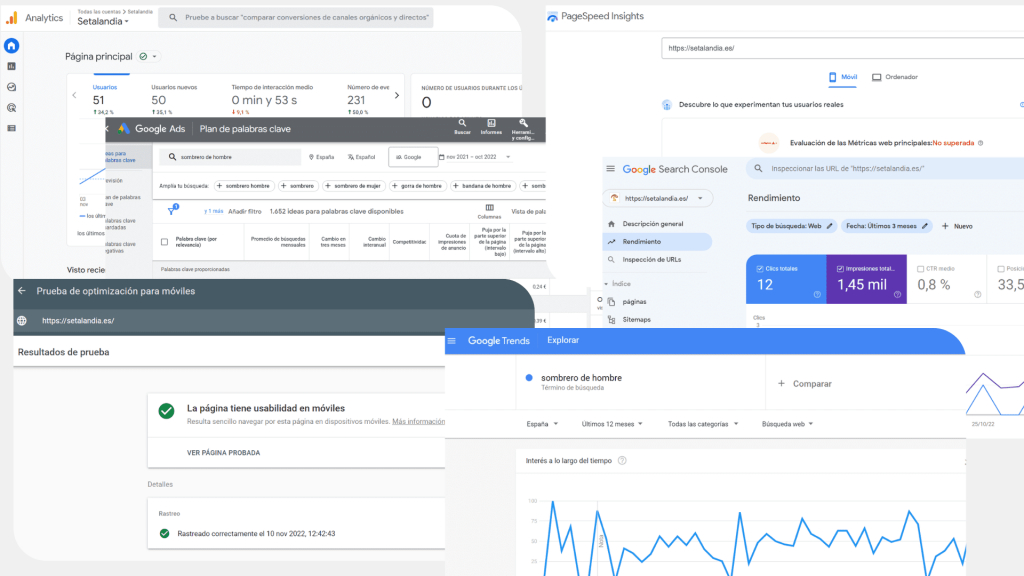1024x576 pixels.
Task: Click next arrow on Analytics metrics card
Action: pos(396,95)
